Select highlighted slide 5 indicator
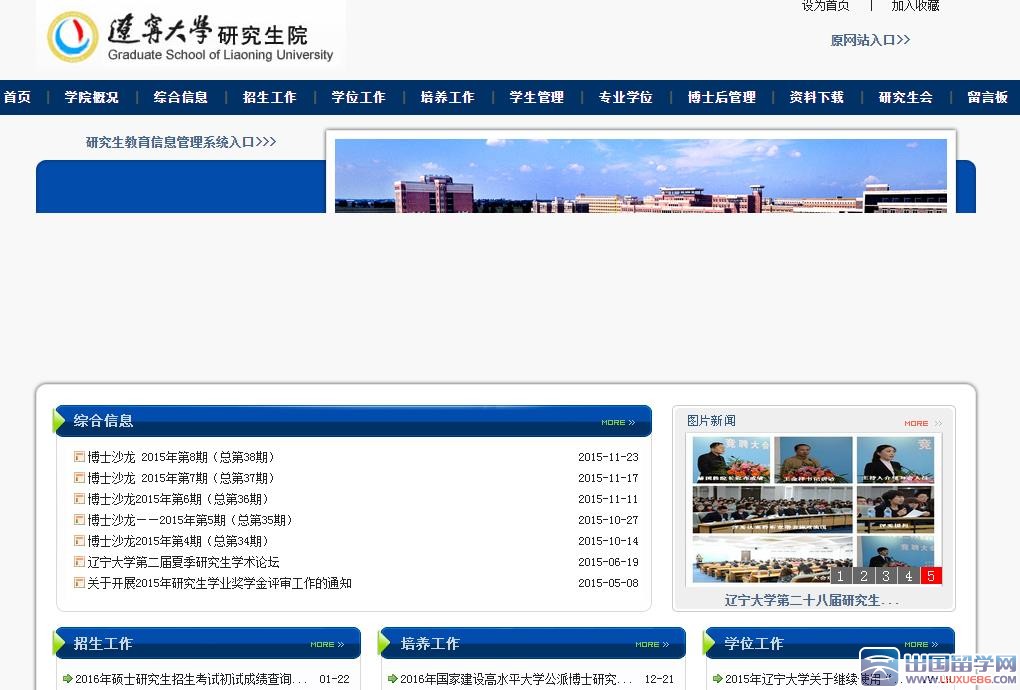The image size is (1020, 690). [931, 576]
